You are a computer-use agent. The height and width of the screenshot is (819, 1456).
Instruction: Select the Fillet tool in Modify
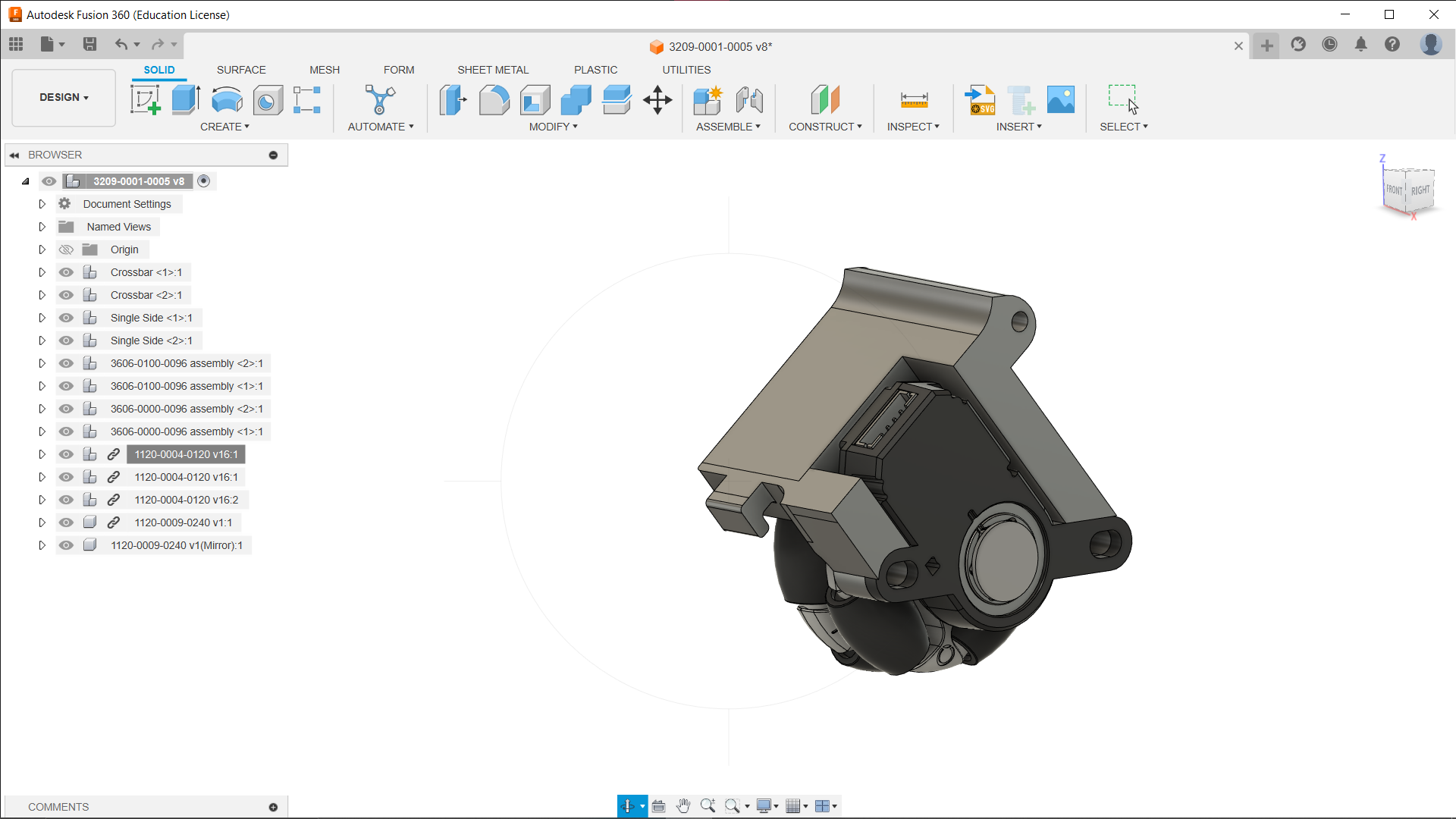click(x=494, y=99)
